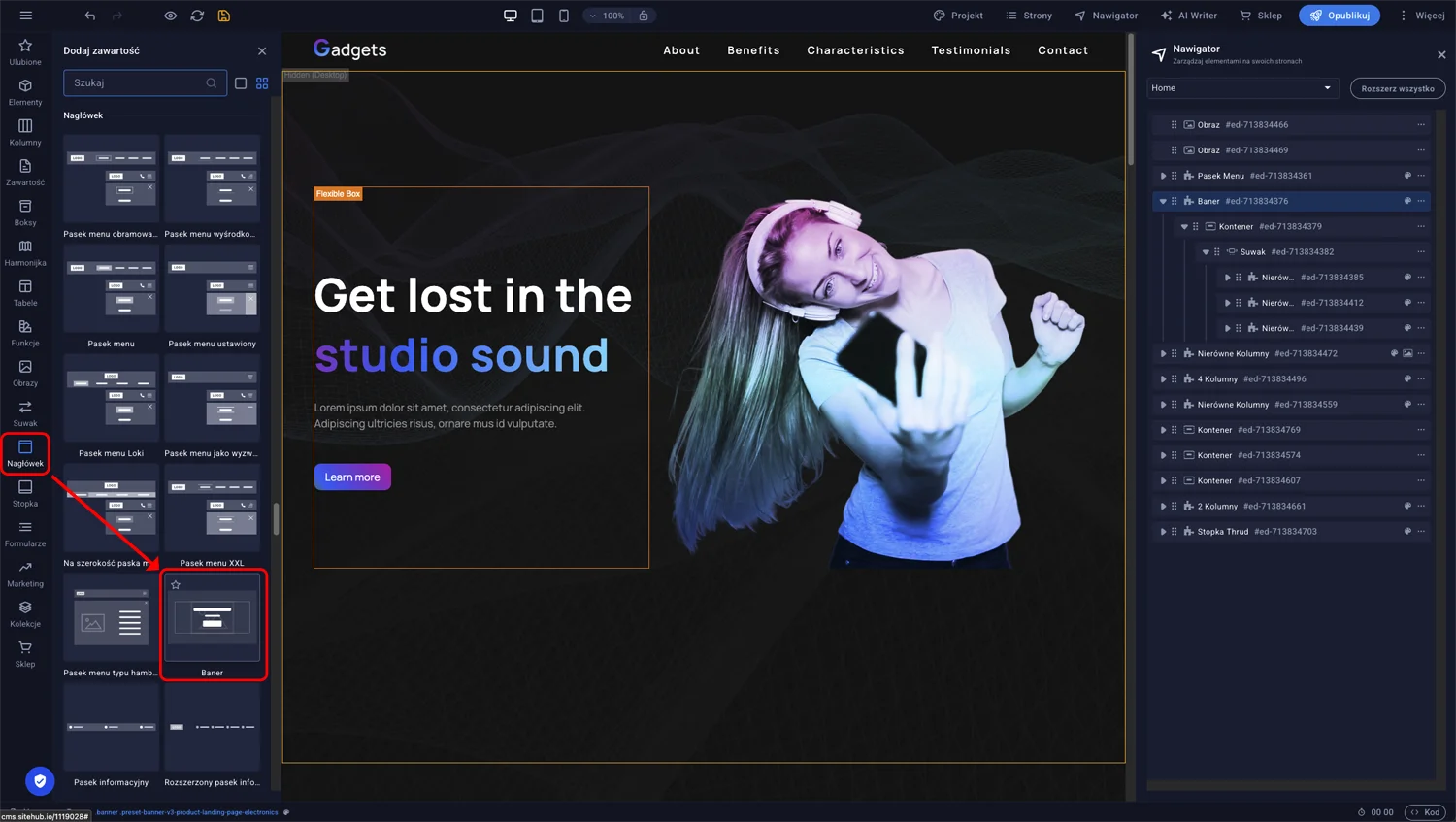Click the Rozszerz wszystko button
Screen dimensions: 1456x822
coord(1397,88)
